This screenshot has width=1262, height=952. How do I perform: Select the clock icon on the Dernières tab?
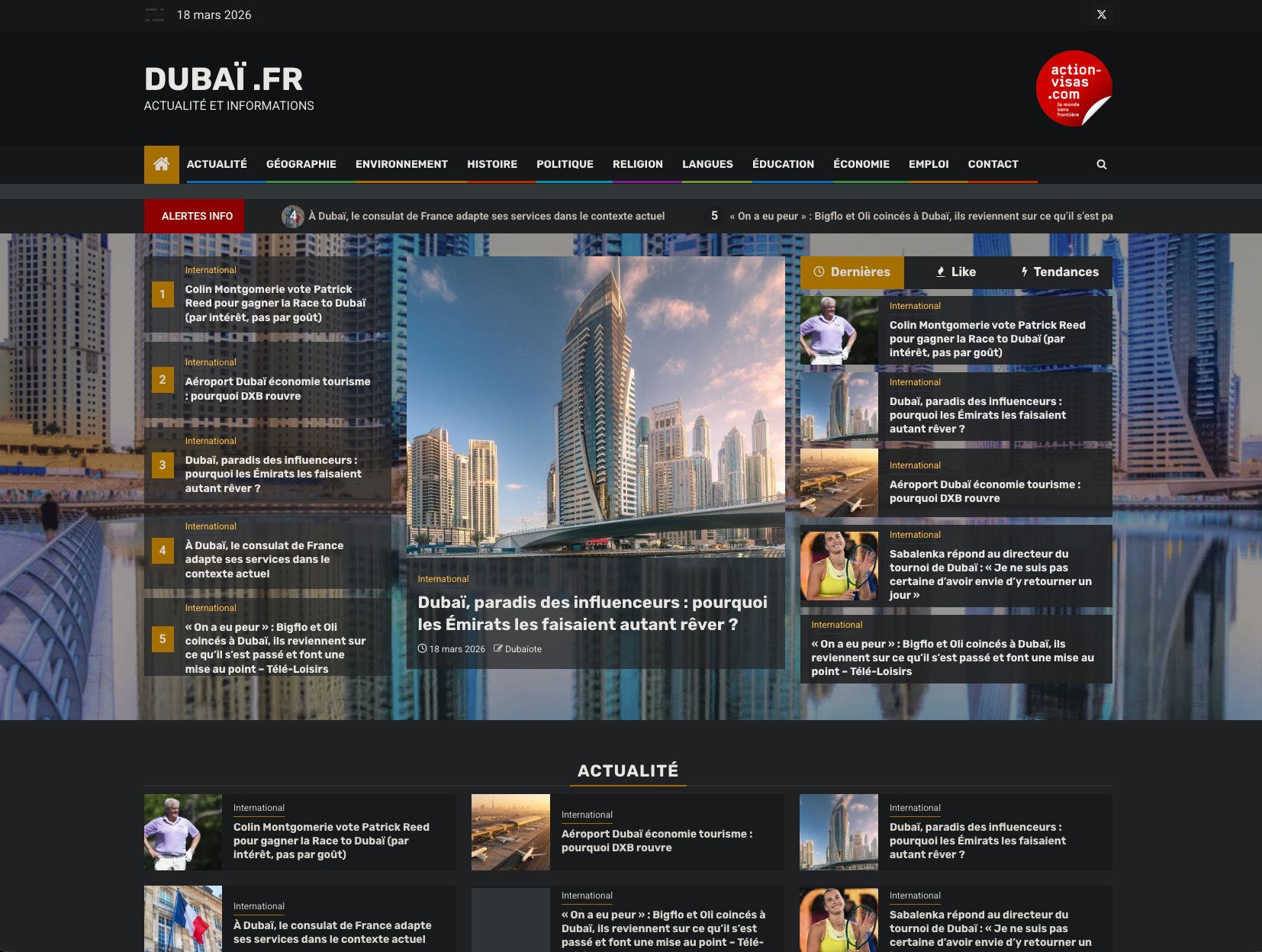819,272
